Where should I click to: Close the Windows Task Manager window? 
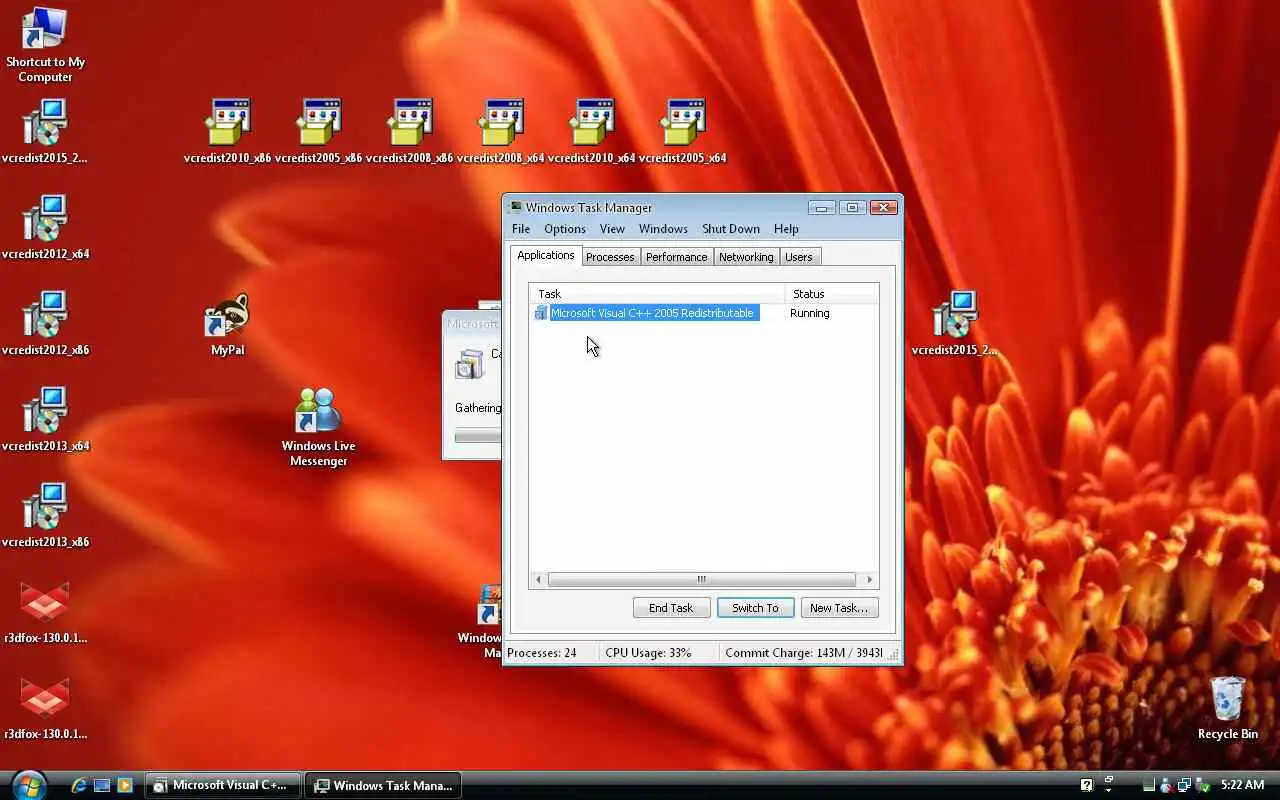[x=883, y=208]
